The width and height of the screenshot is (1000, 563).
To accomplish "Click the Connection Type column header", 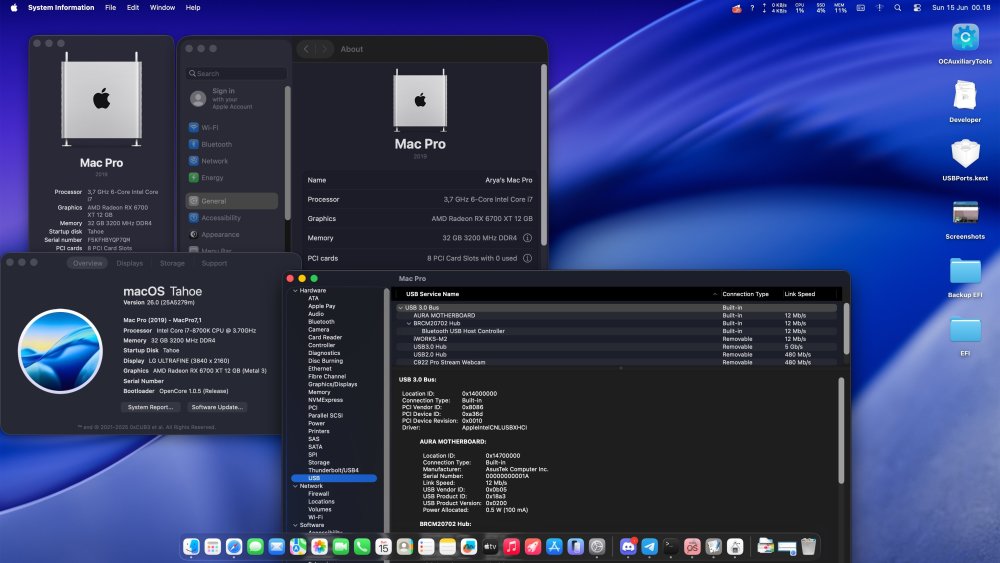I will pos(745,294).
